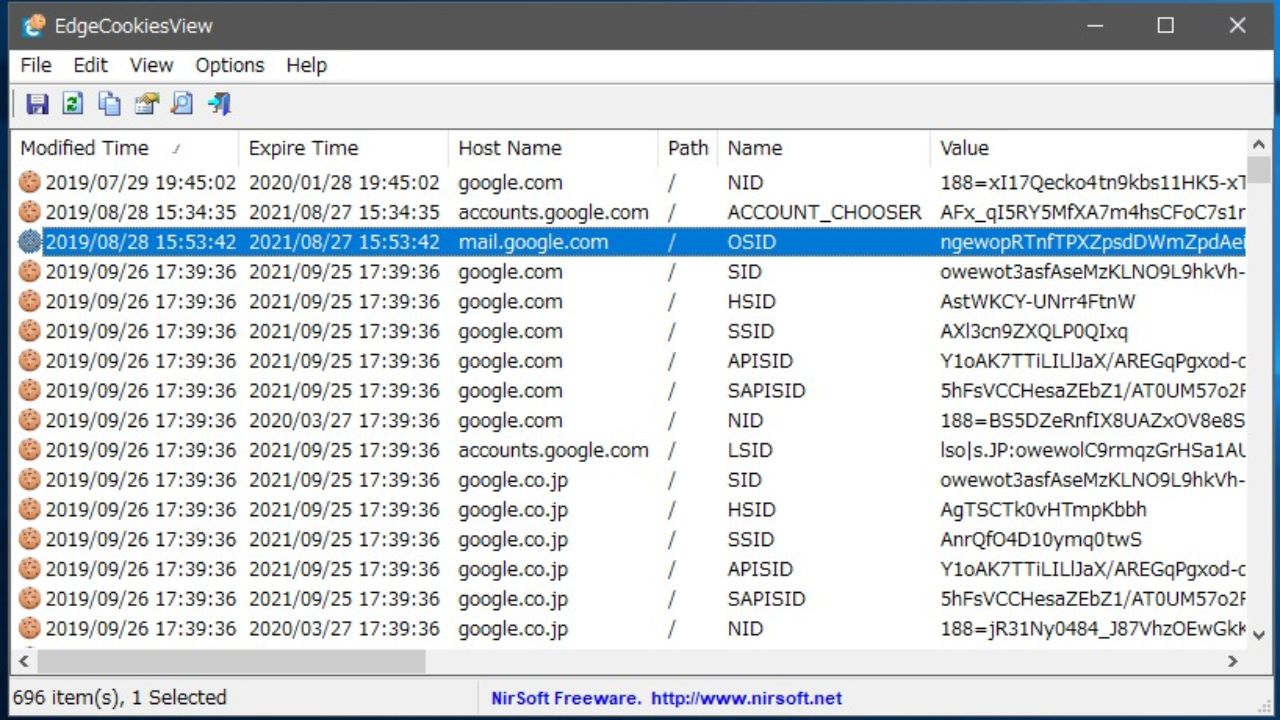Screen dimensions: 1280x720
Task: Click the Exit toolbar icon
Action: (219, 103)
